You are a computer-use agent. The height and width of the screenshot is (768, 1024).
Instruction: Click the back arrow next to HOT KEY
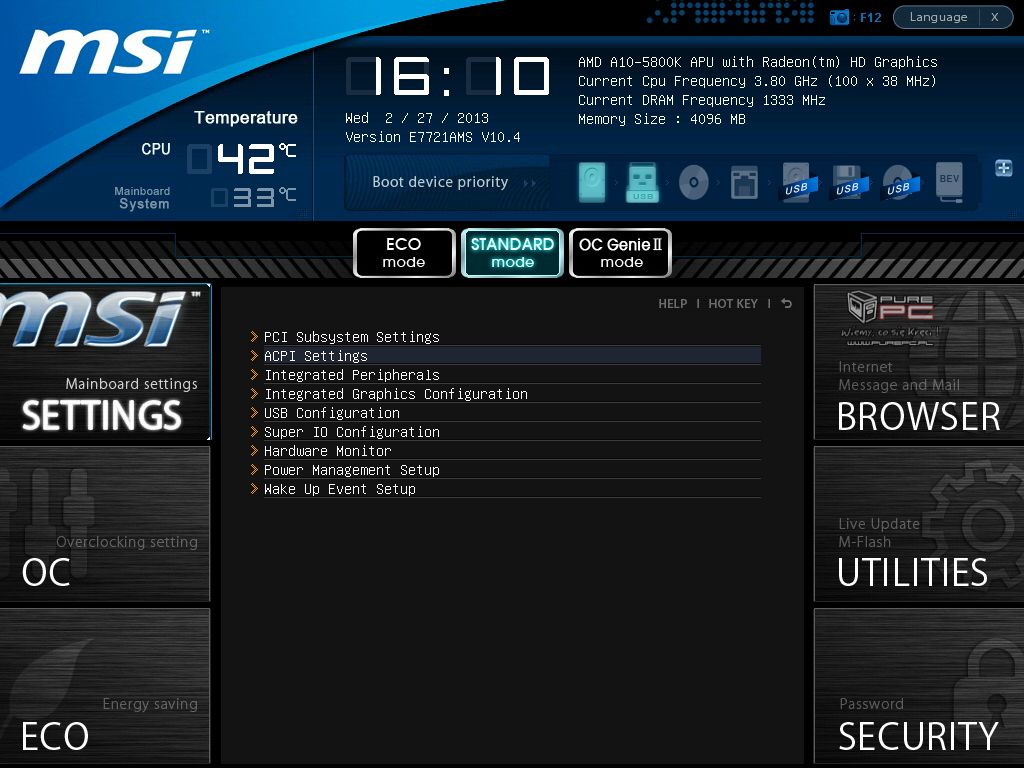tap(786, 303)
